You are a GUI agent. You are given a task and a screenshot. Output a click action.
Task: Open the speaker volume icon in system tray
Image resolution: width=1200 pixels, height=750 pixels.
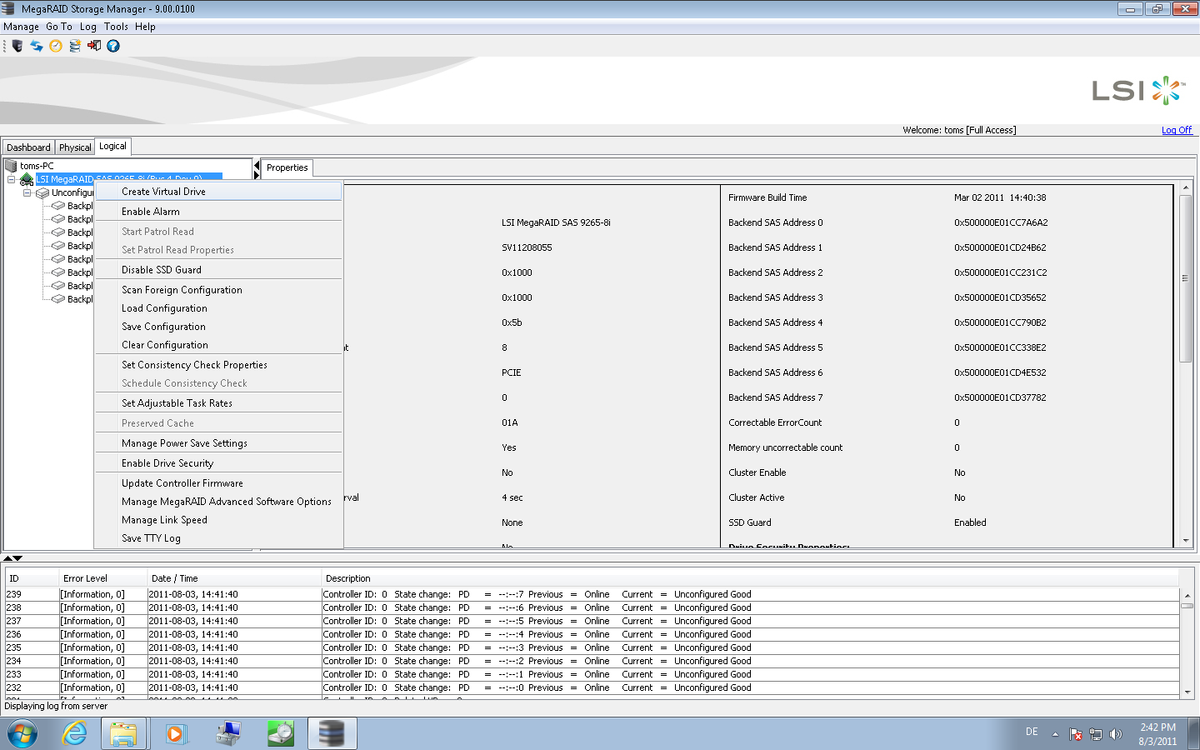[1113, 734]
